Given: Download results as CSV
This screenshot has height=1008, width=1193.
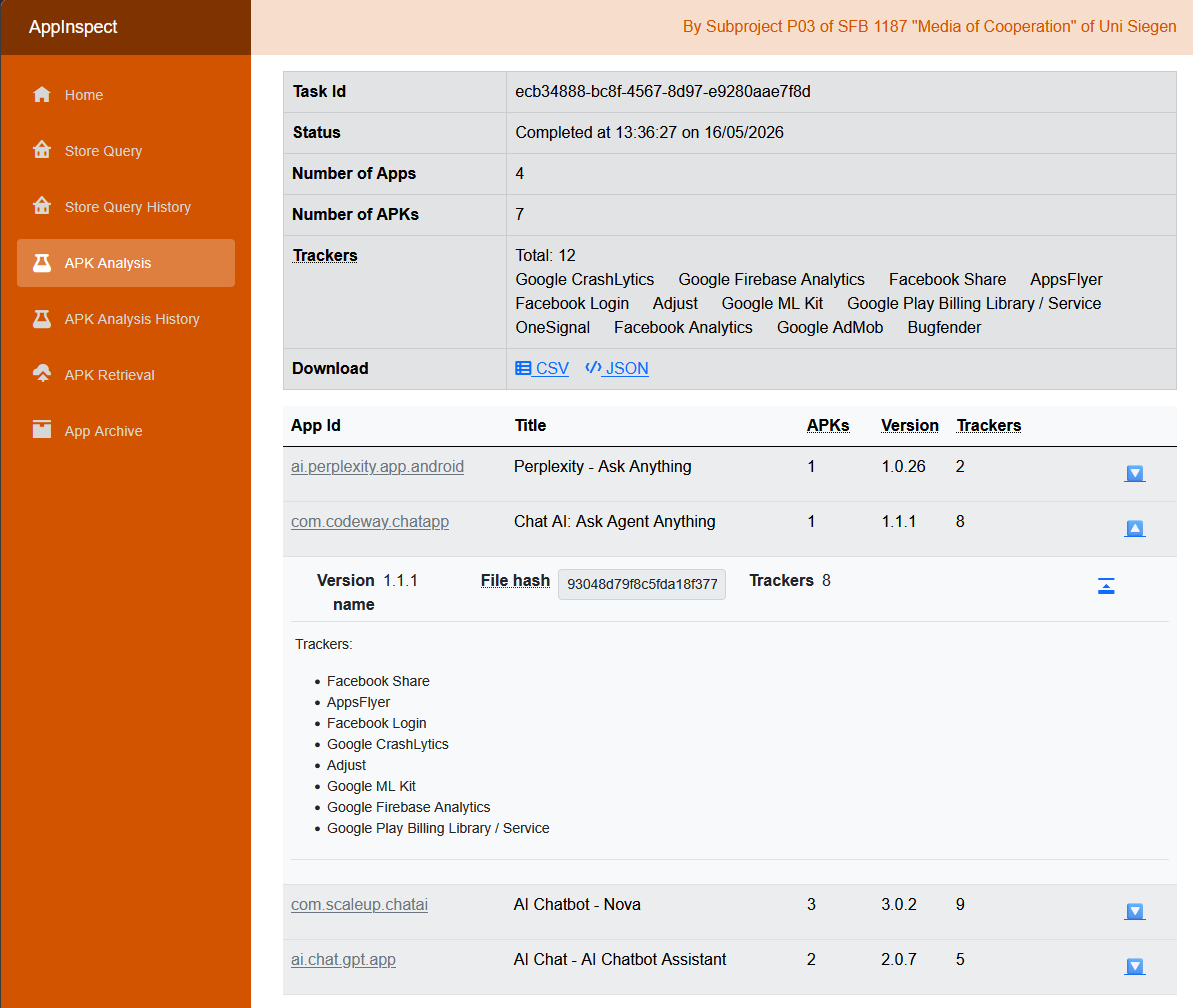Looking at the screenshot, I should click(x=542, y=368).
